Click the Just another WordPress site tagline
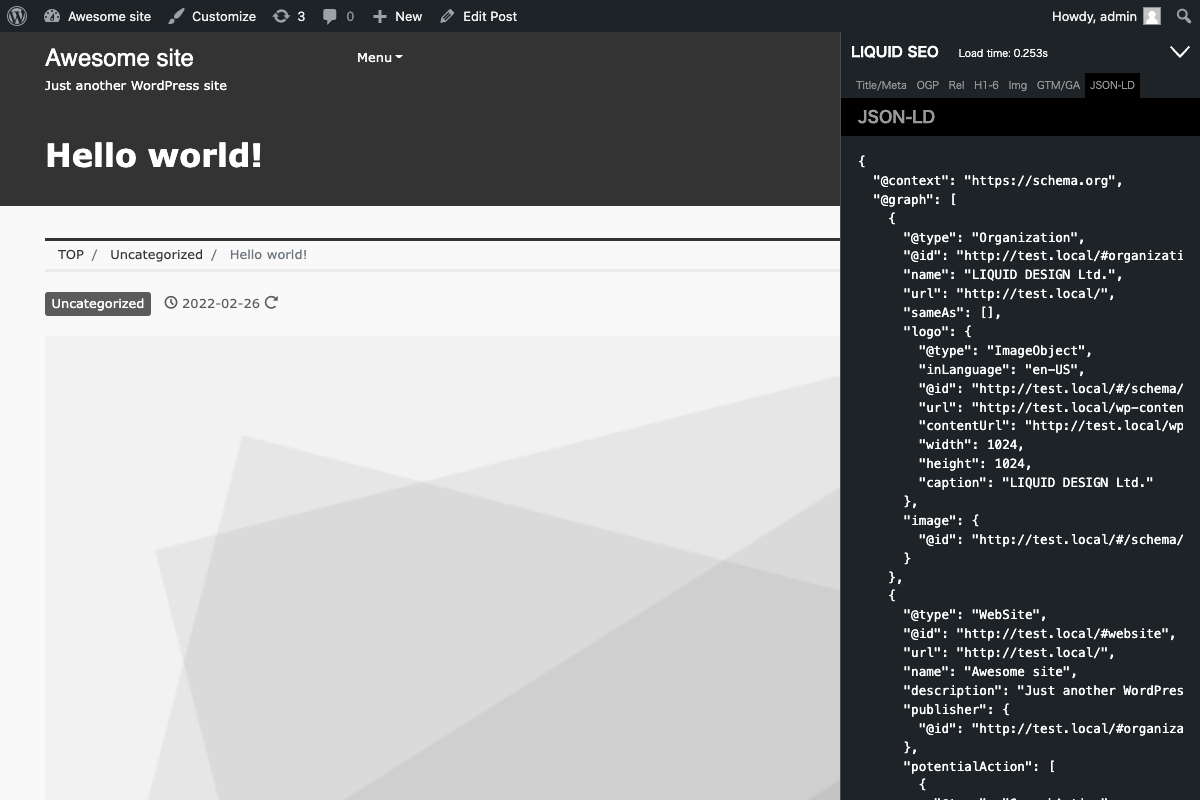Screen dimensions: 1200x800 pyautogui.click(x=136, y=86)
